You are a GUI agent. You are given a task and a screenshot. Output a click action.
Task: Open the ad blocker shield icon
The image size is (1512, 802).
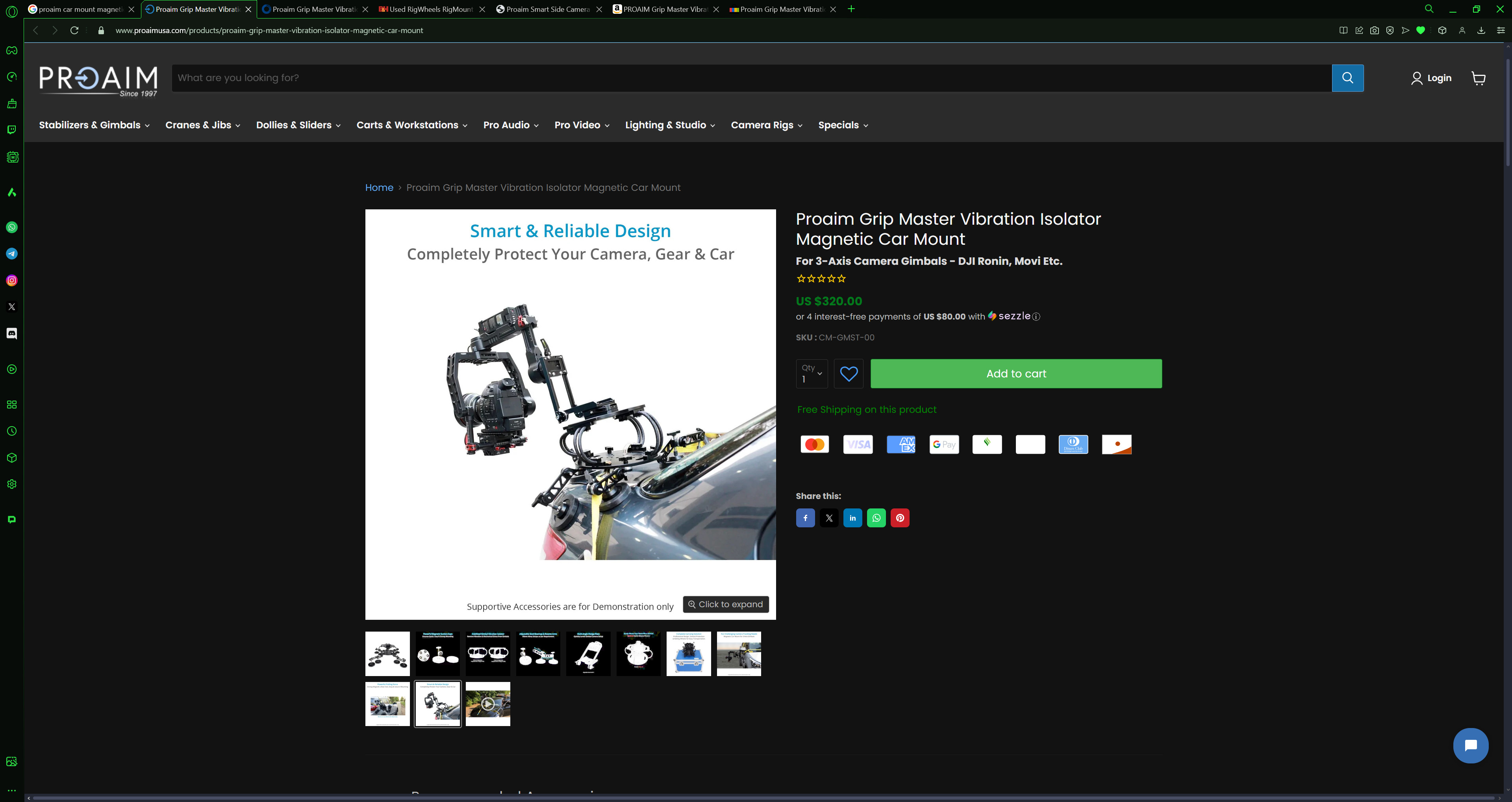[1389, 31]
